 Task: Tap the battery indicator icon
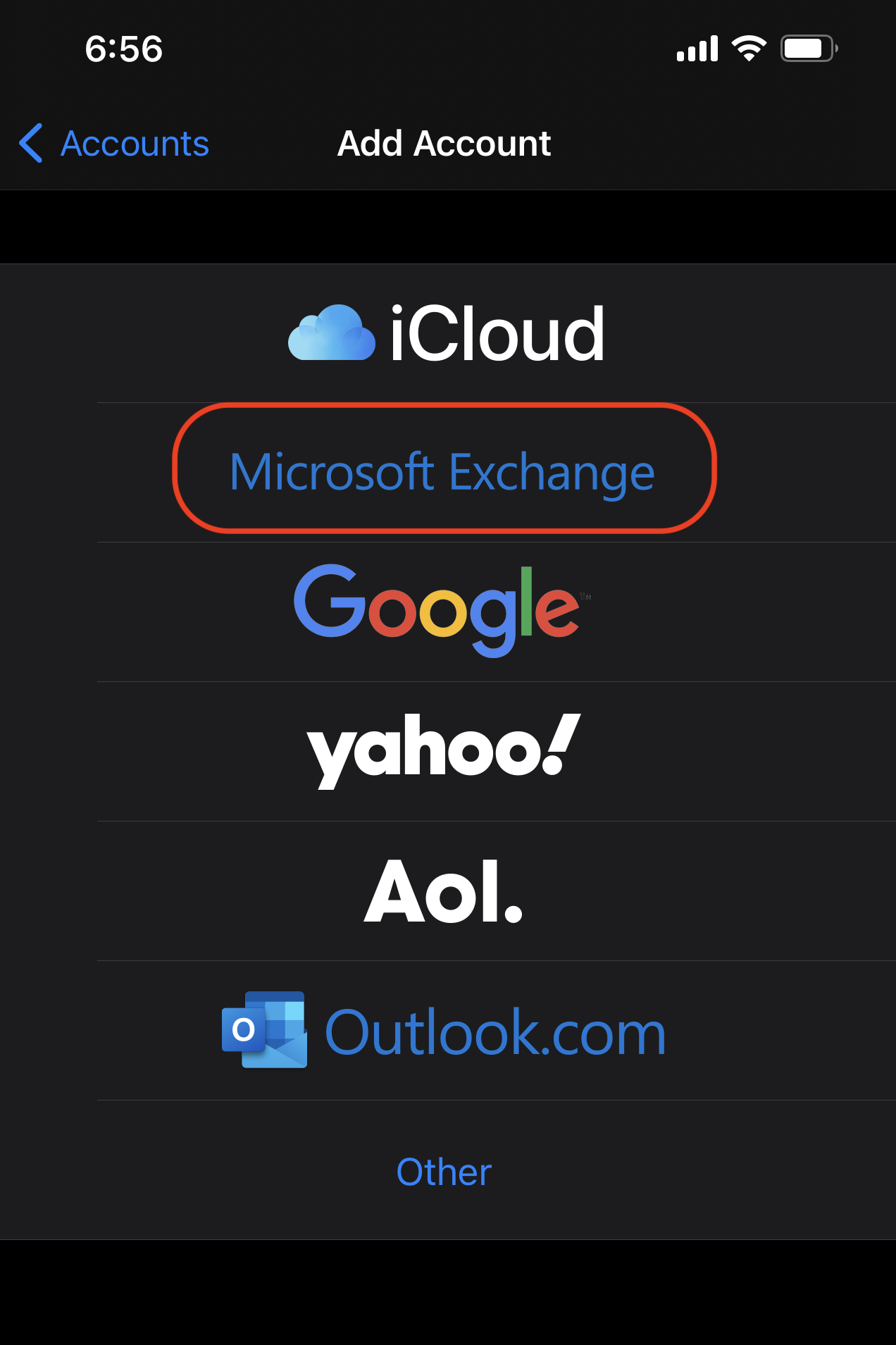(809, 48)
